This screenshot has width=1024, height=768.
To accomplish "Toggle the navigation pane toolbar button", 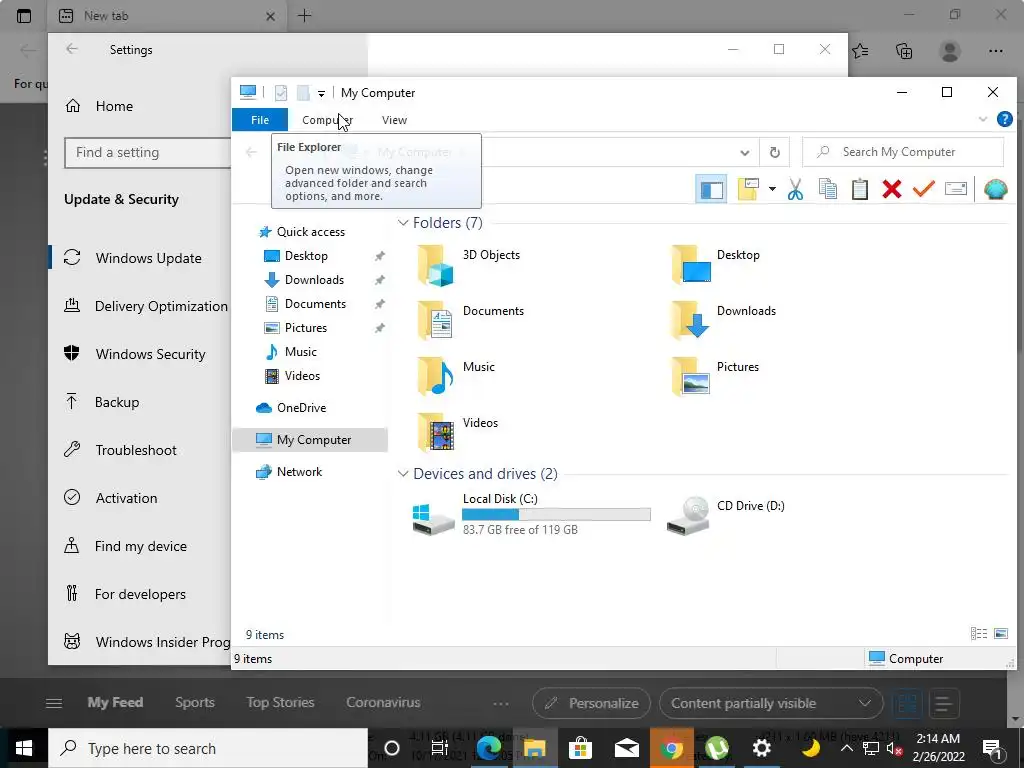I will pyautogui.click(x=711, y=189).
